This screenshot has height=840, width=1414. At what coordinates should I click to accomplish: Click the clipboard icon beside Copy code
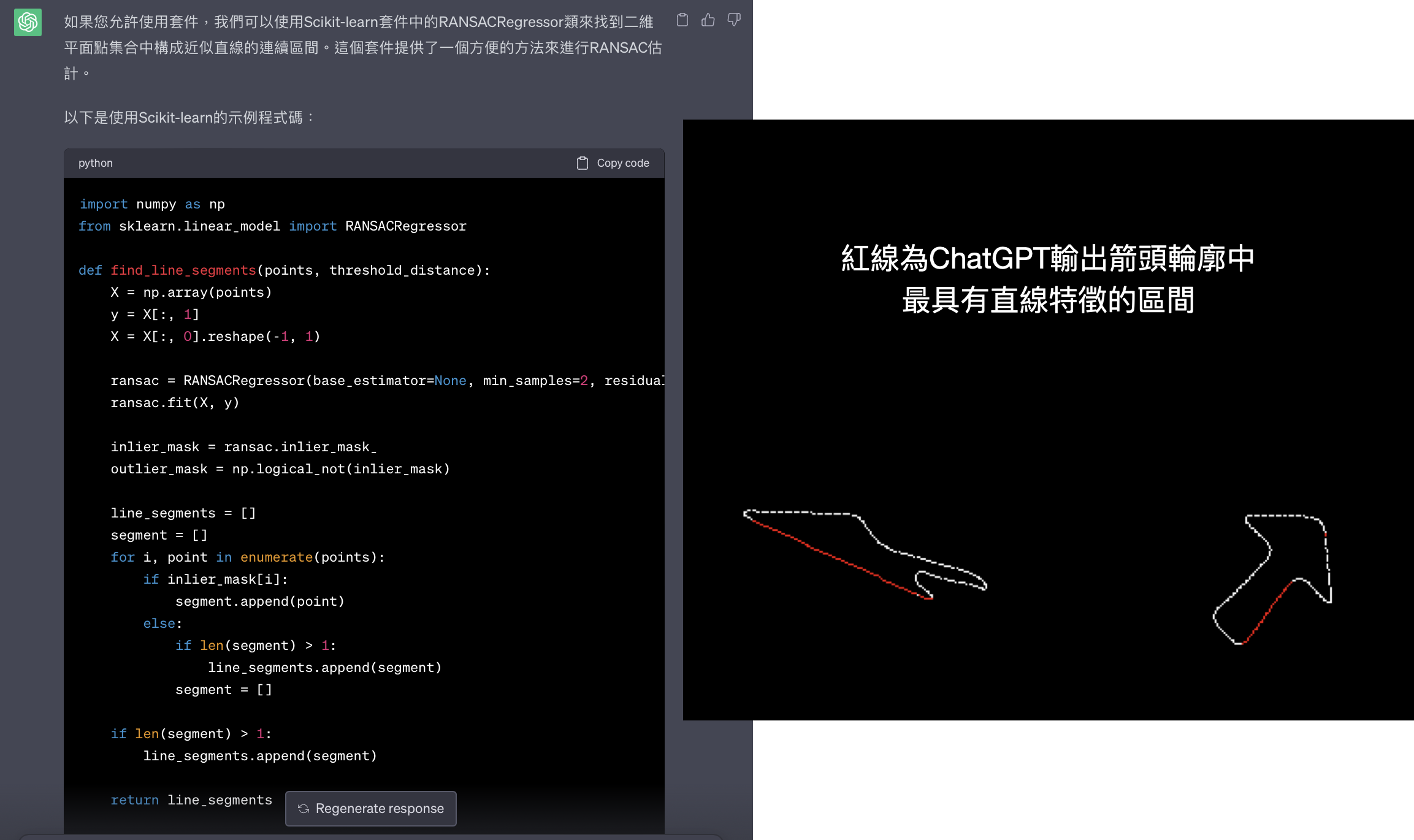tap(582, 163)
